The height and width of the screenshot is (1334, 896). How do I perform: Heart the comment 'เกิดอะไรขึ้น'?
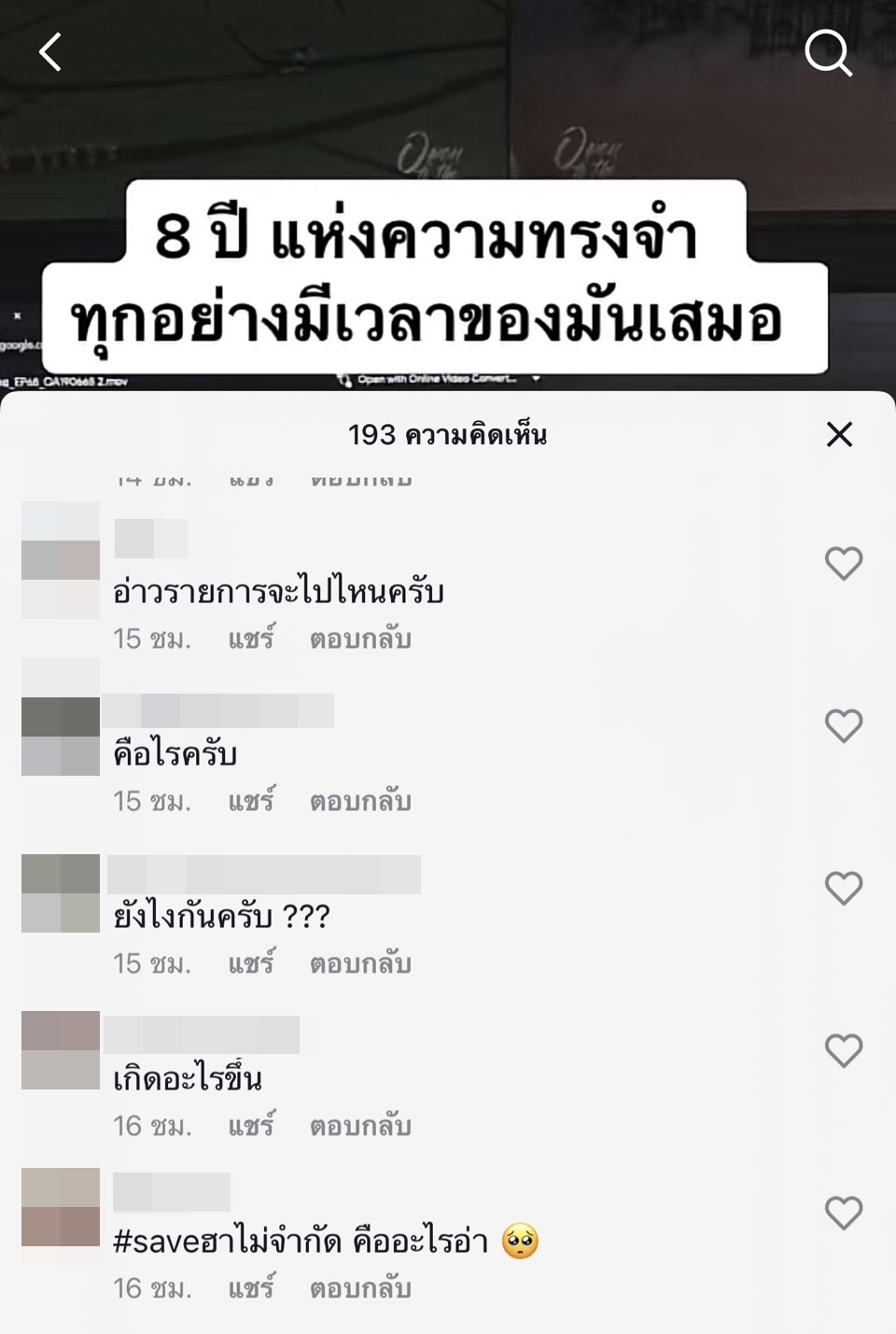coord(844,1051)
